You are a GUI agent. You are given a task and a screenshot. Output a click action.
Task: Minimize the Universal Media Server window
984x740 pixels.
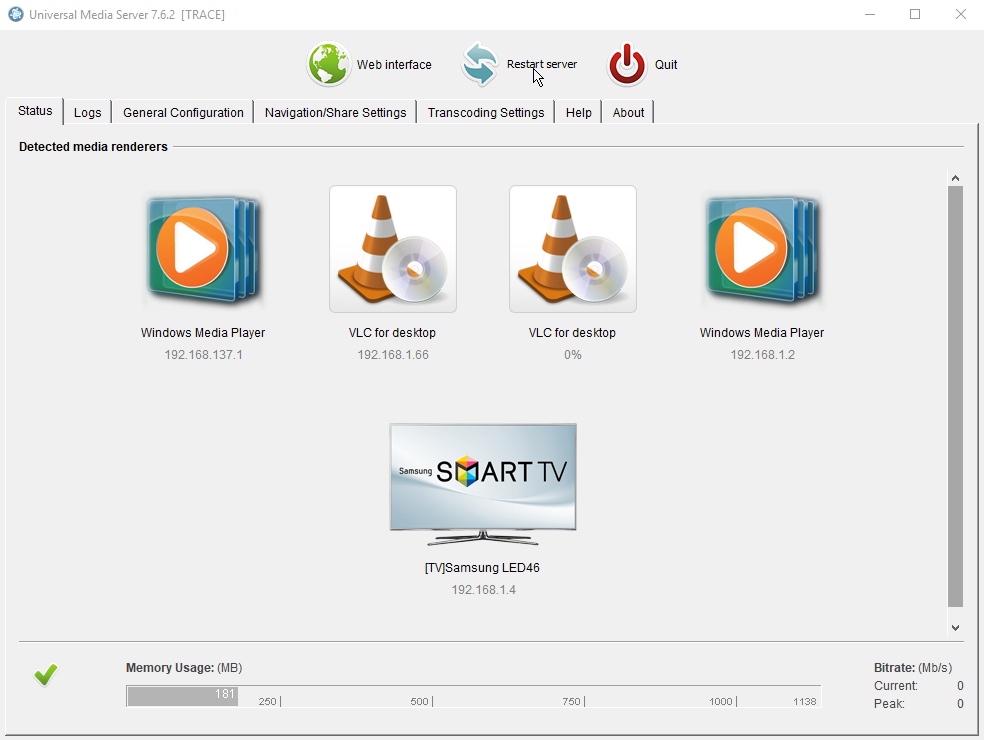pos(870,14)
